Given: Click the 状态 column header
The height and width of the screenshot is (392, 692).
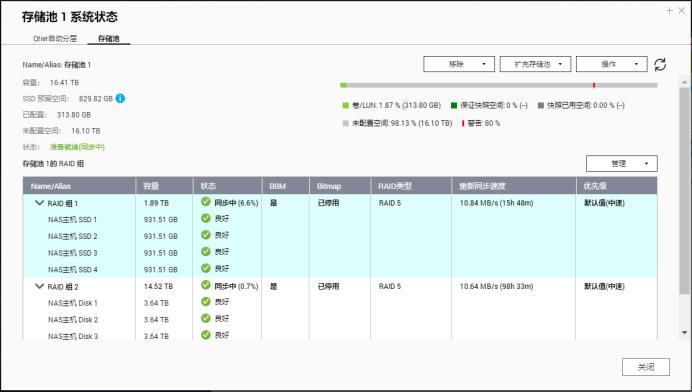Looking at the screenshot, I should (227, 186).
